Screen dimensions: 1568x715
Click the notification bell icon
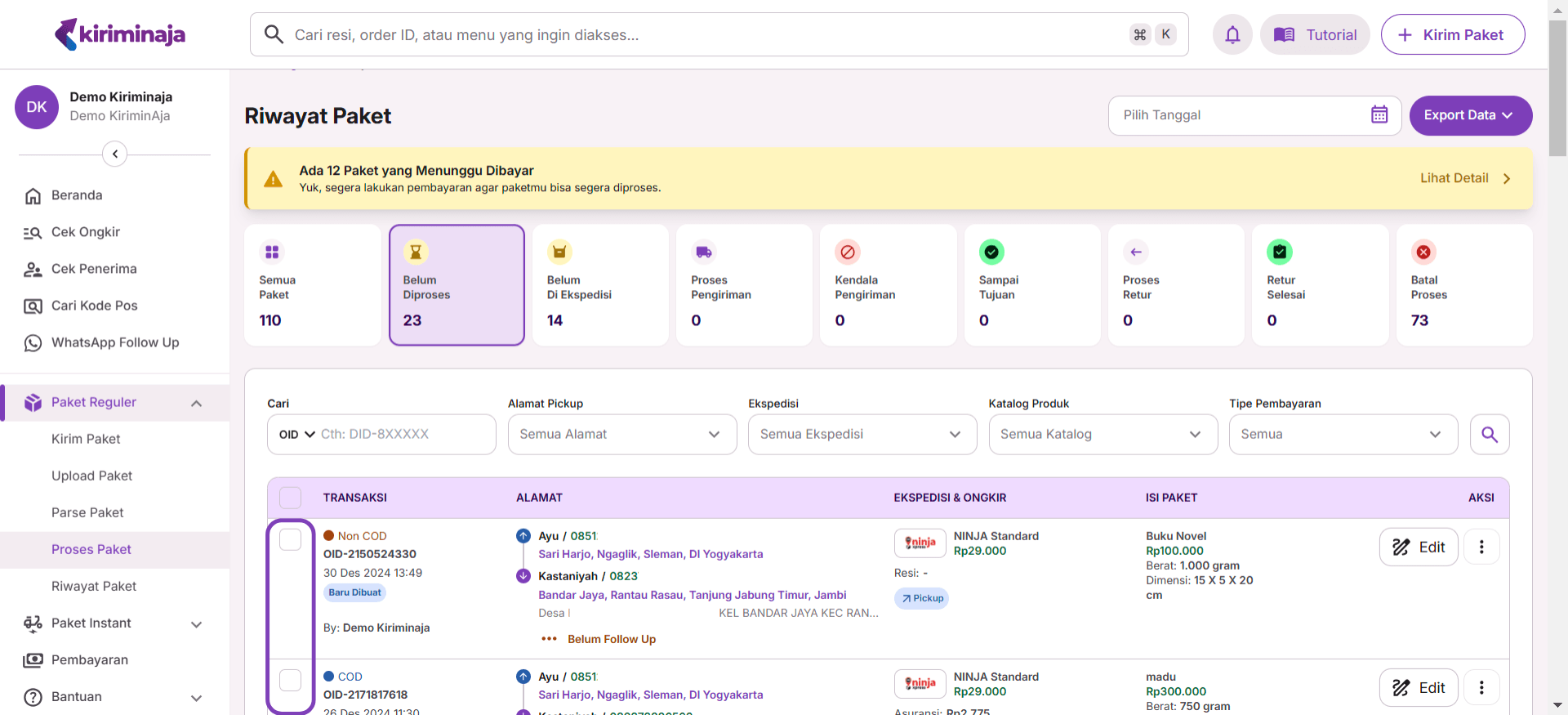point(1232,34)
